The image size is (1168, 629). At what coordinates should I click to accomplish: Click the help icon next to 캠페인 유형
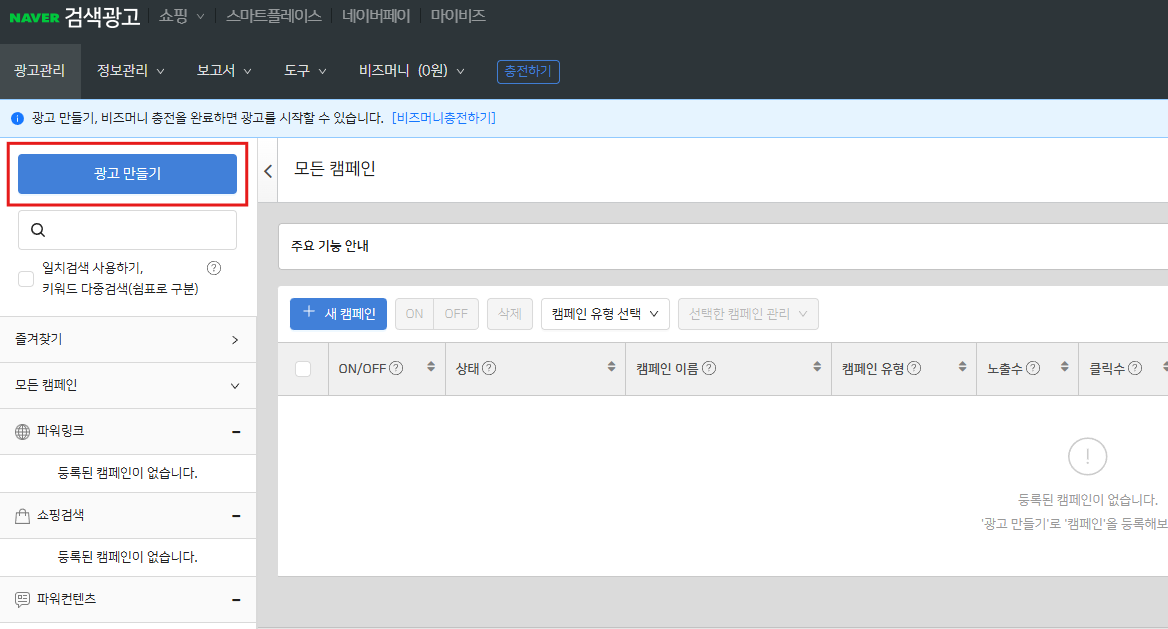[x=914, y=368]
